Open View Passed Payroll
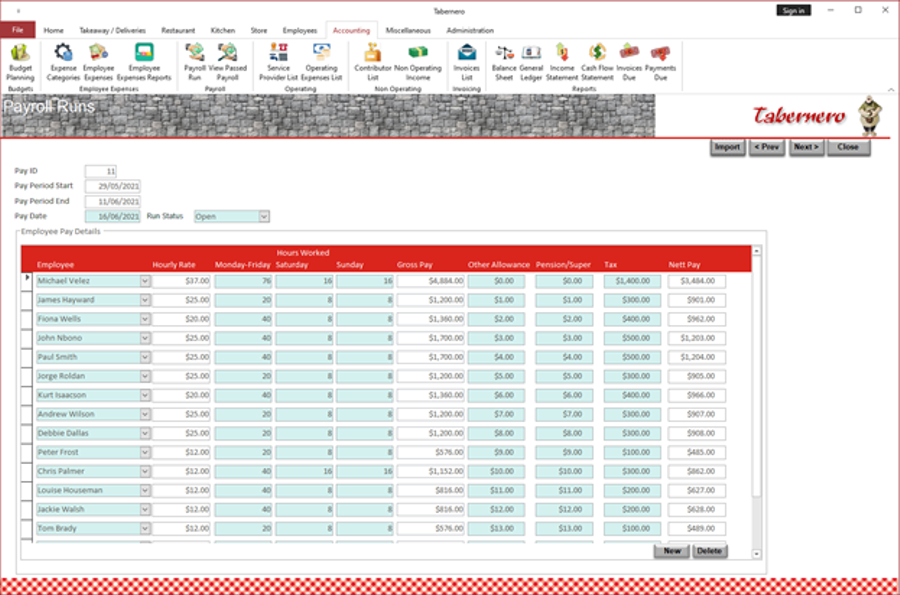The image size is (900, 595). click(227, 62)
